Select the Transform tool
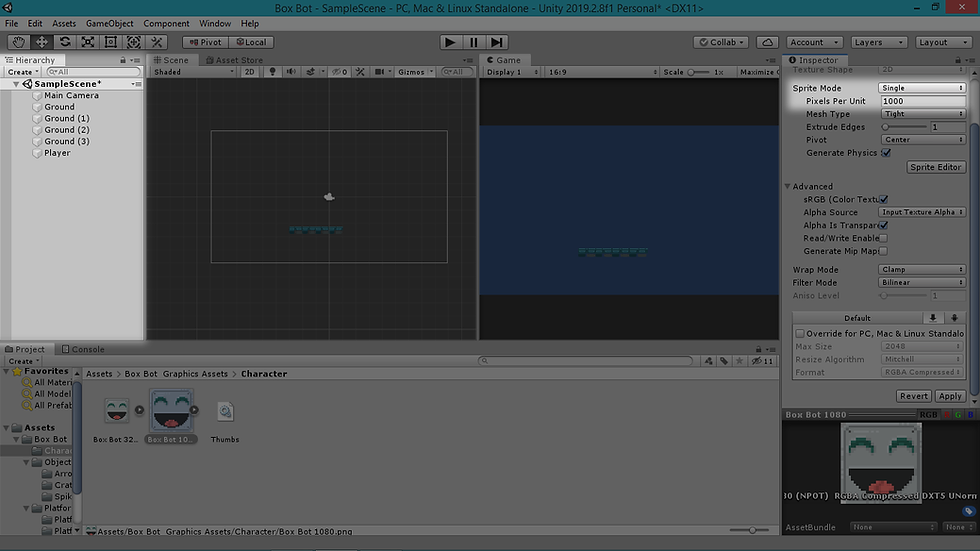Viewport: 980px width, 551px height. [x=134, y=42]
